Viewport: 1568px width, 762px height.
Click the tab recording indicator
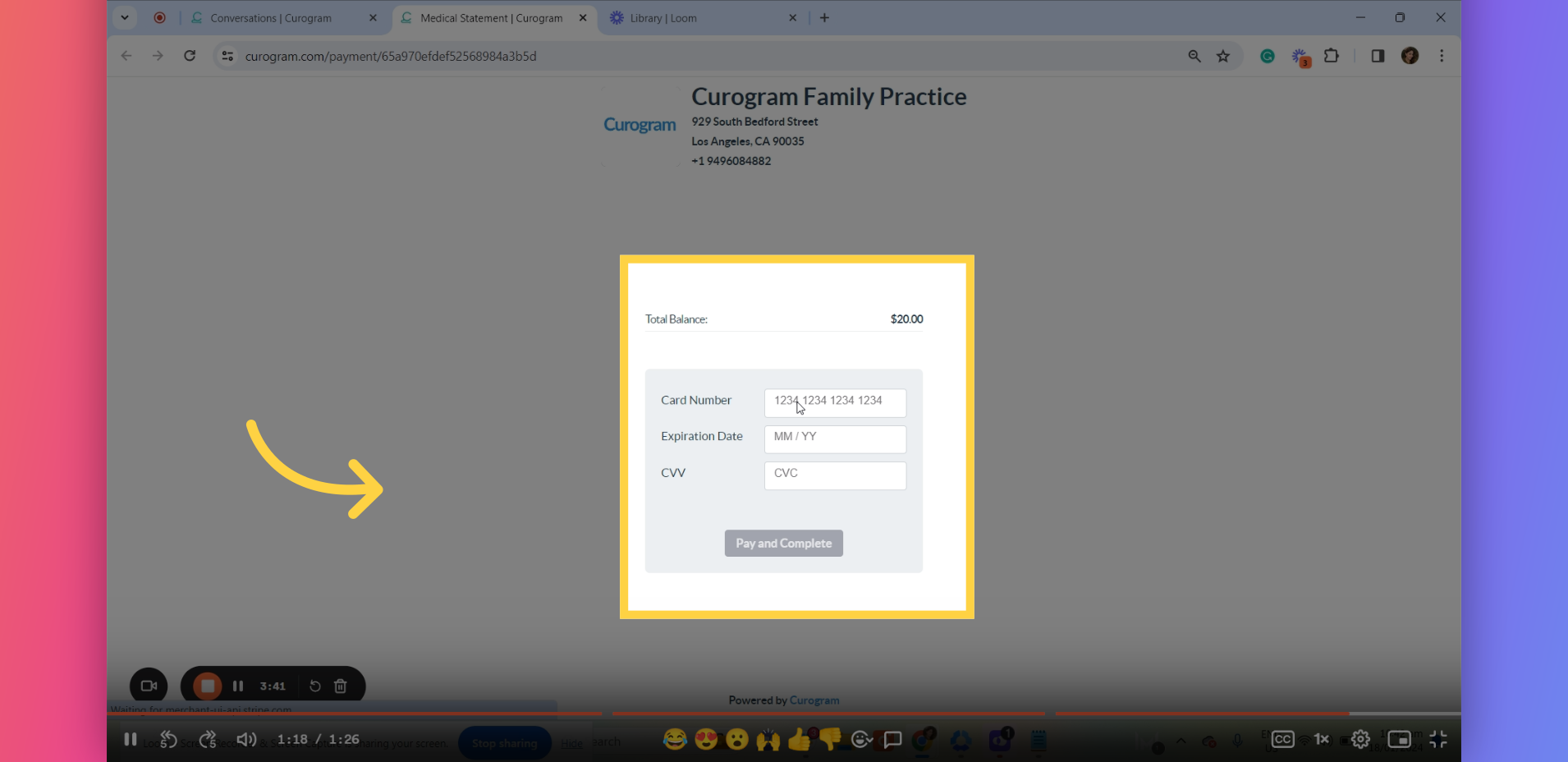point(159,17)
